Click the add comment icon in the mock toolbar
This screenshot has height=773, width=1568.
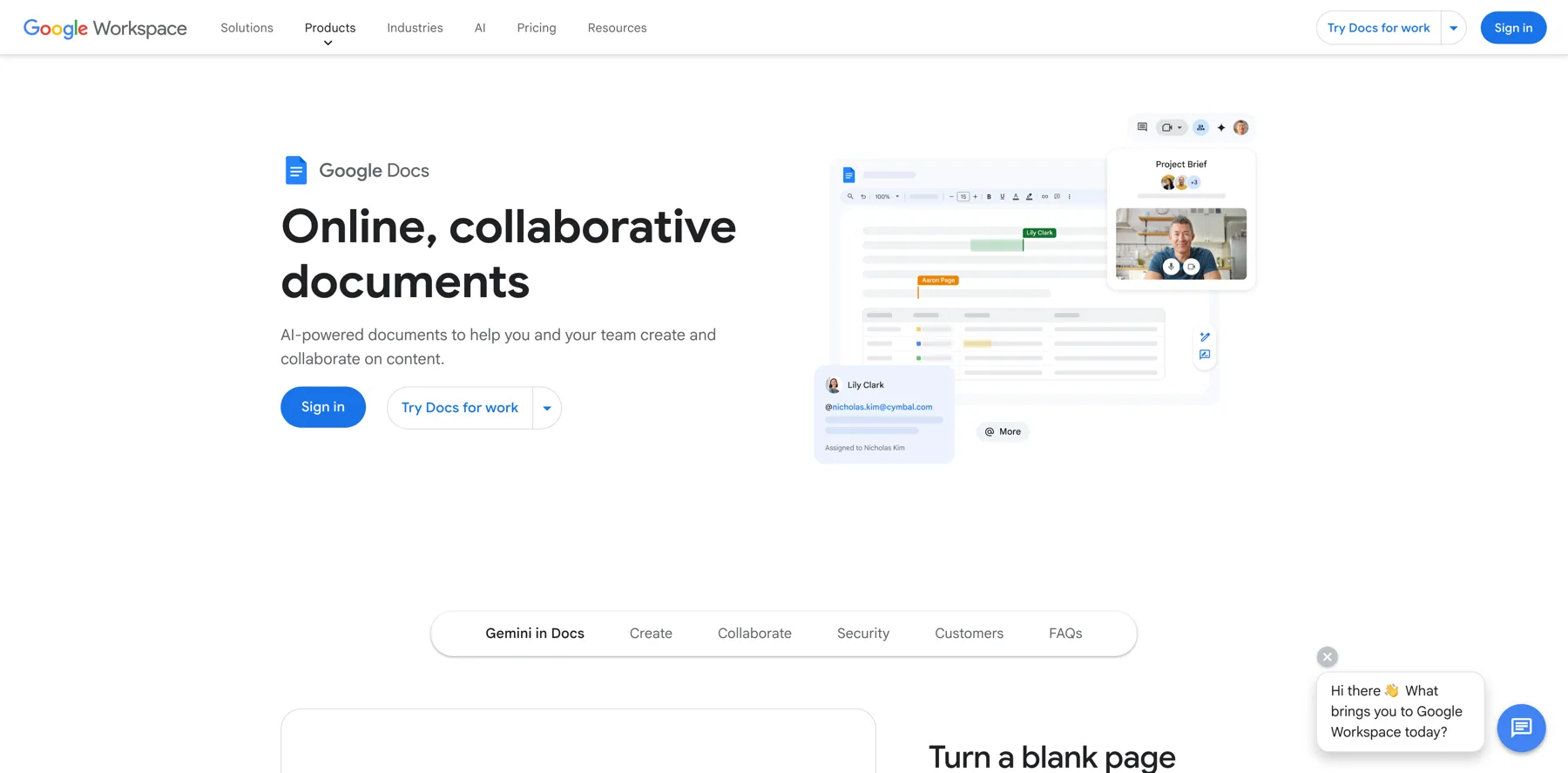click(x=1058, y=197)
